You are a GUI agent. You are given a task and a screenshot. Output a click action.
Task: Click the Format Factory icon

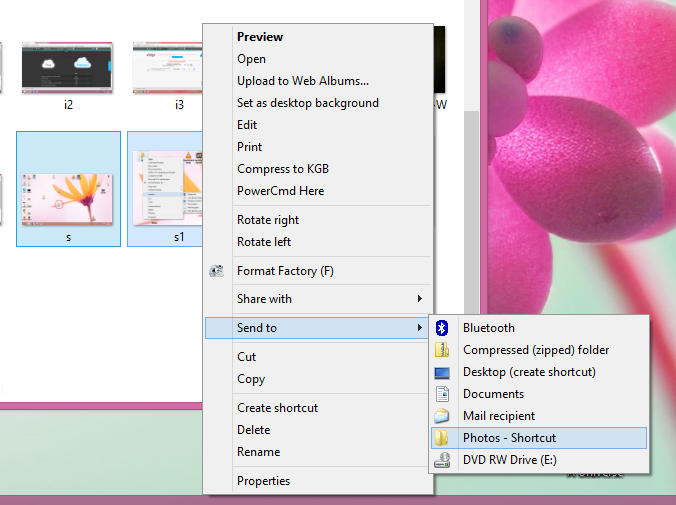point(216,271)
